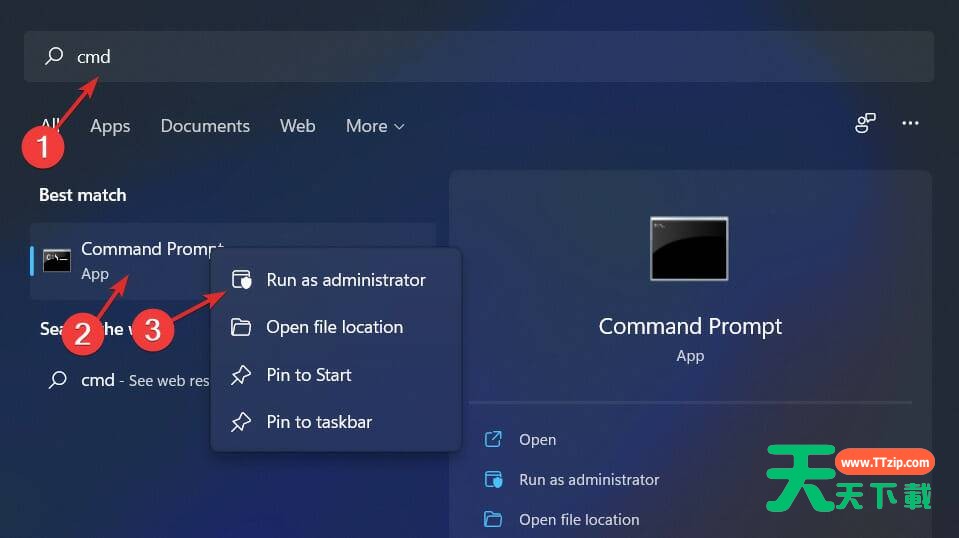This screenshot has width=959, height=538.
Task: Expand the More filters dropdown
Action: pos(375,126)
